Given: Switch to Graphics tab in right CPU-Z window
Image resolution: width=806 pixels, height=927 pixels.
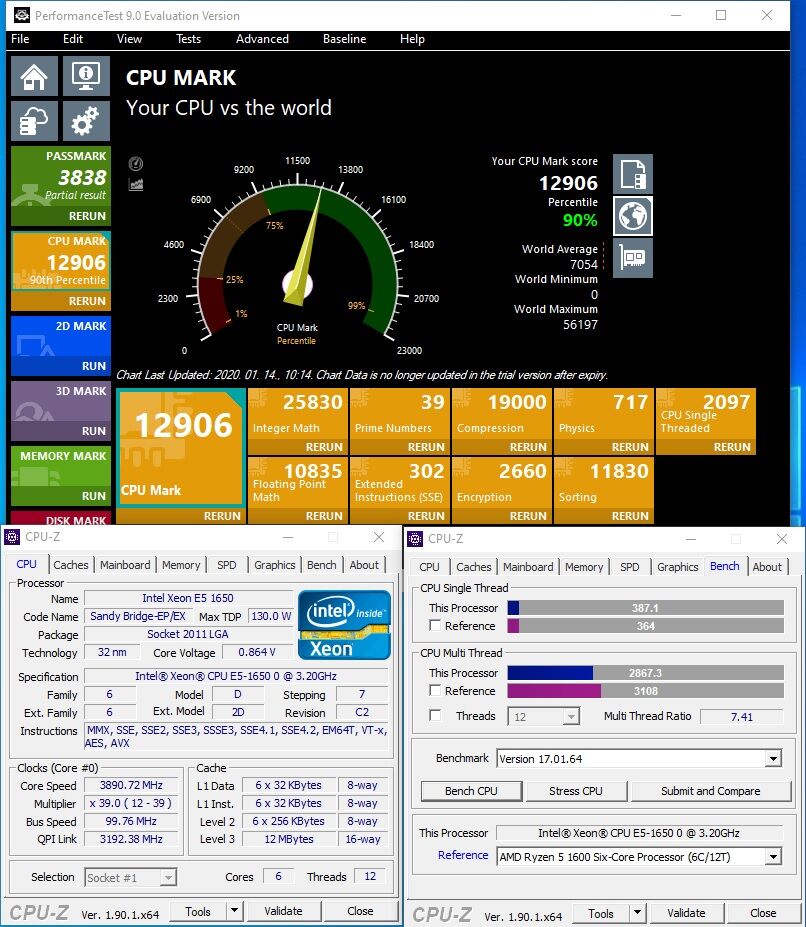Looking at the screenshot, I should point(678,567).
